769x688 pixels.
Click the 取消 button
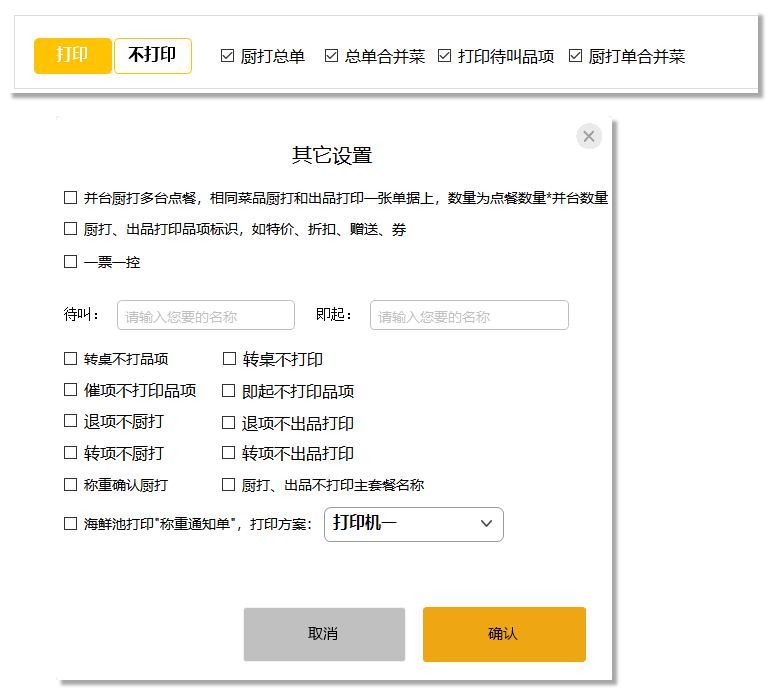click(324, 634)
